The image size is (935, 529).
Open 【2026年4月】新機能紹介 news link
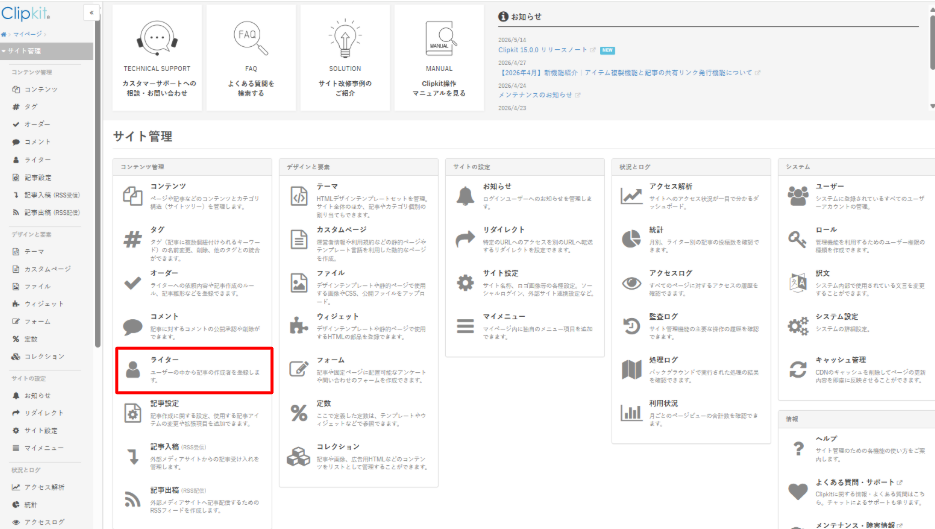coord(626,73)
